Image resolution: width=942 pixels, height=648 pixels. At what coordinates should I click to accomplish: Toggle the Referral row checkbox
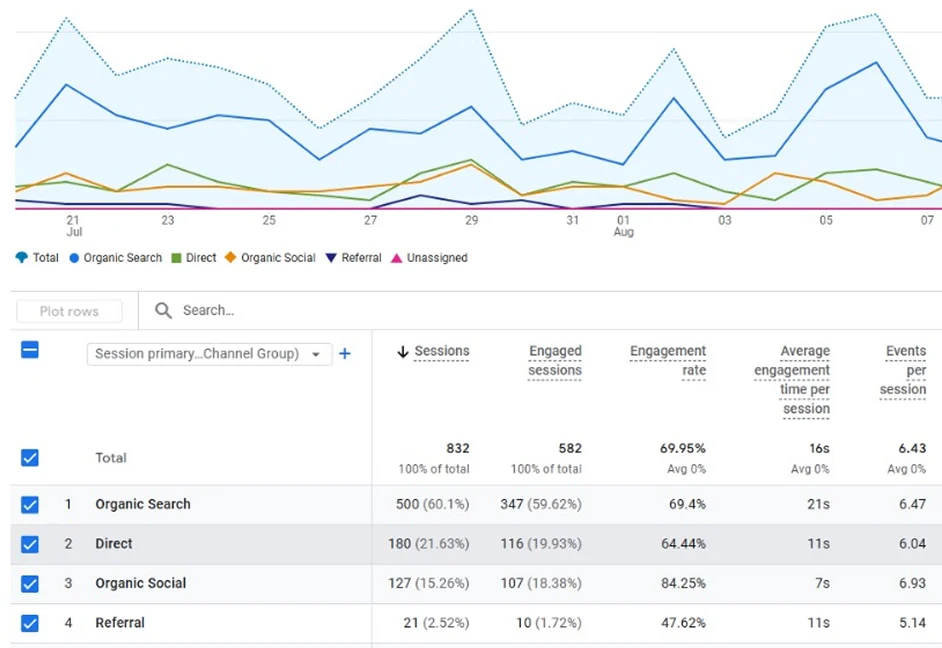coord(30,623)
